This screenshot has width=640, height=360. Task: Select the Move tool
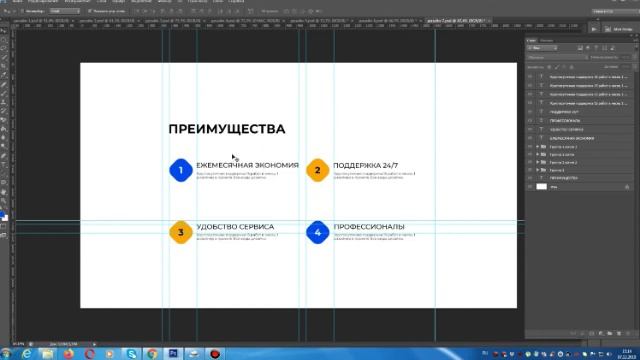point(4,31)
